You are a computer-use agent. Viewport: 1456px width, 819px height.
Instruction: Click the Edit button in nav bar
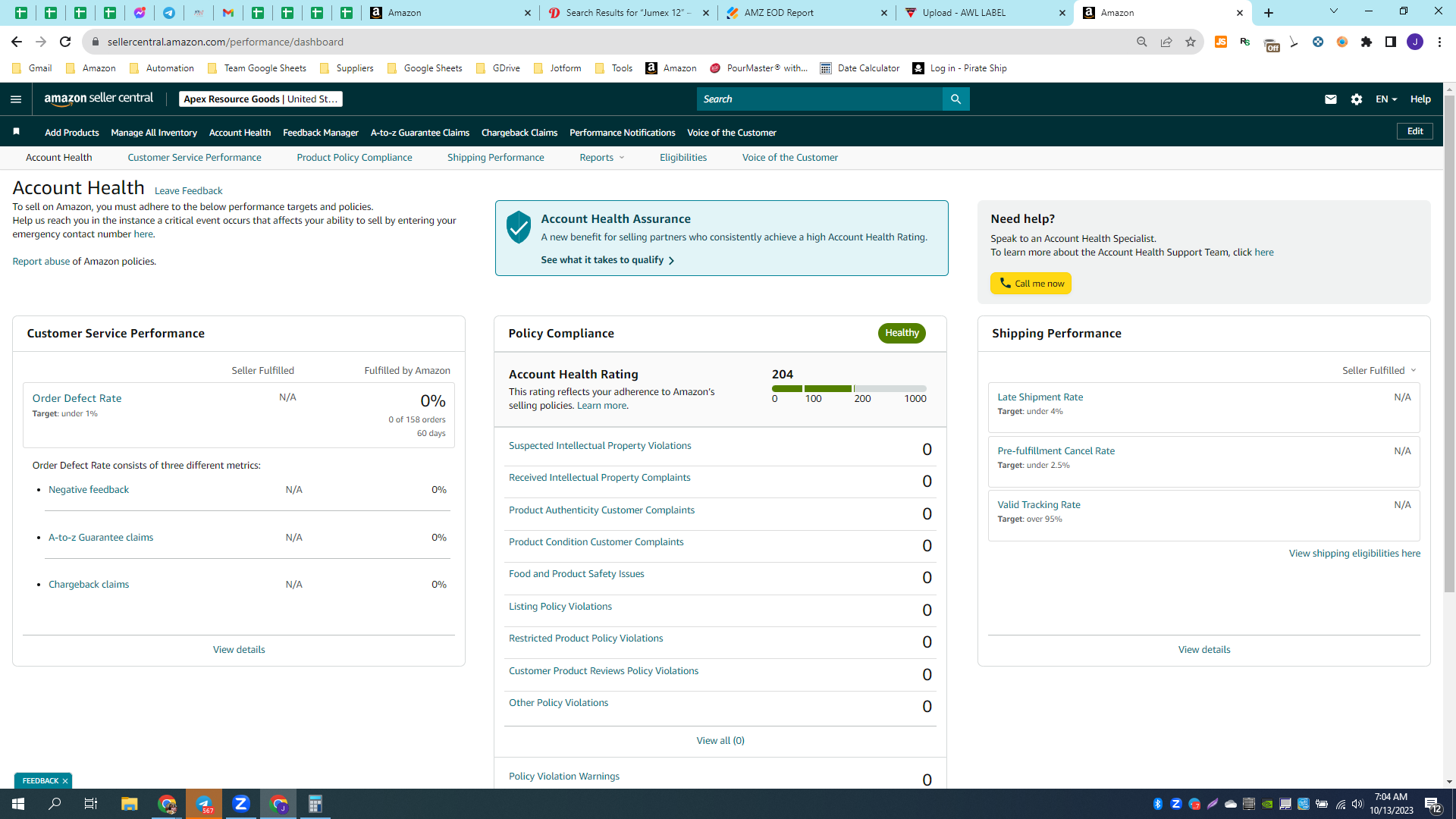click(x=1415, y=131)
